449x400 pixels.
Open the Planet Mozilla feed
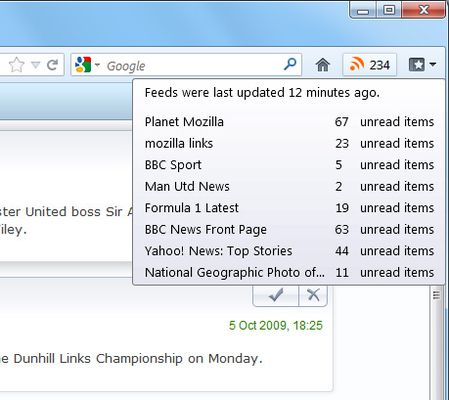click(x=289, y=122)
